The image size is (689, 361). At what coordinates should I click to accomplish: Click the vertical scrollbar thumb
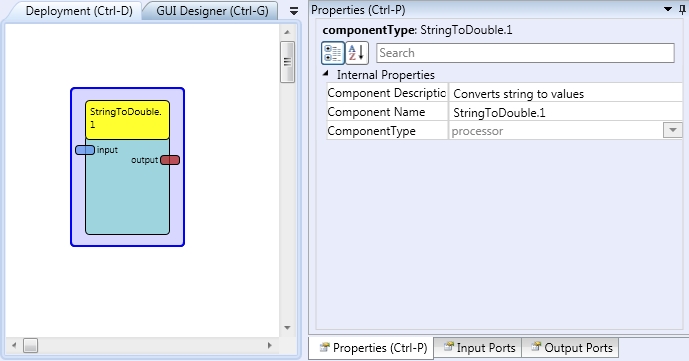(287, 62)
